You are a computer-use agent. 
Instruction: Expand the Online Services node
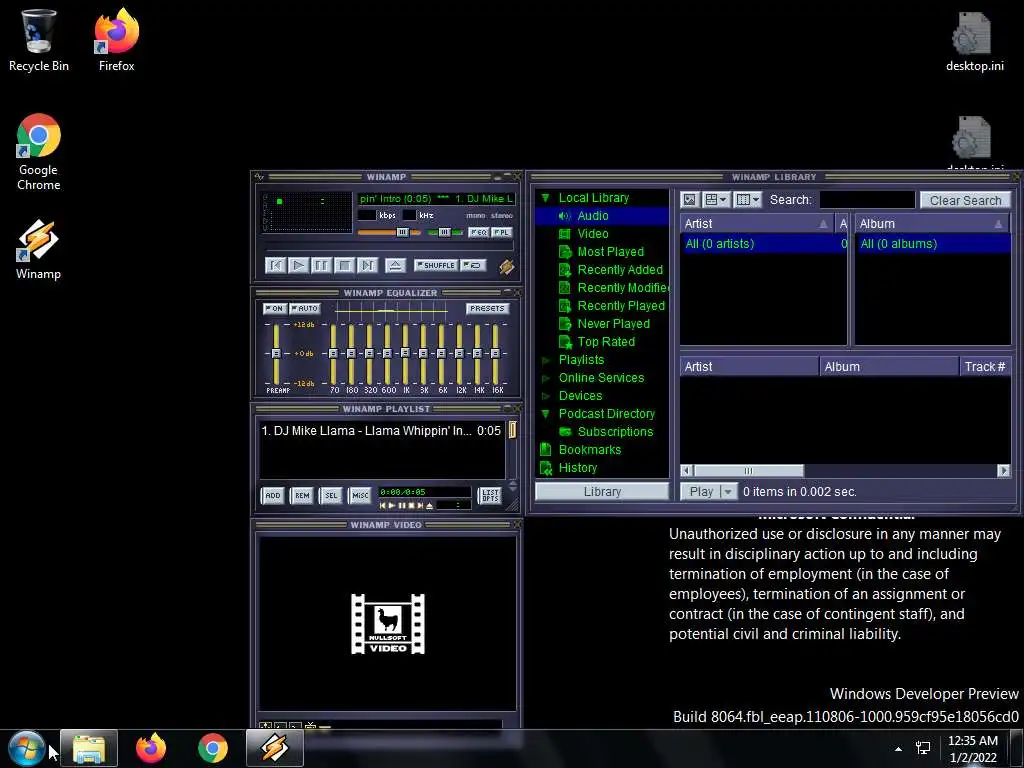pos(545,378)
